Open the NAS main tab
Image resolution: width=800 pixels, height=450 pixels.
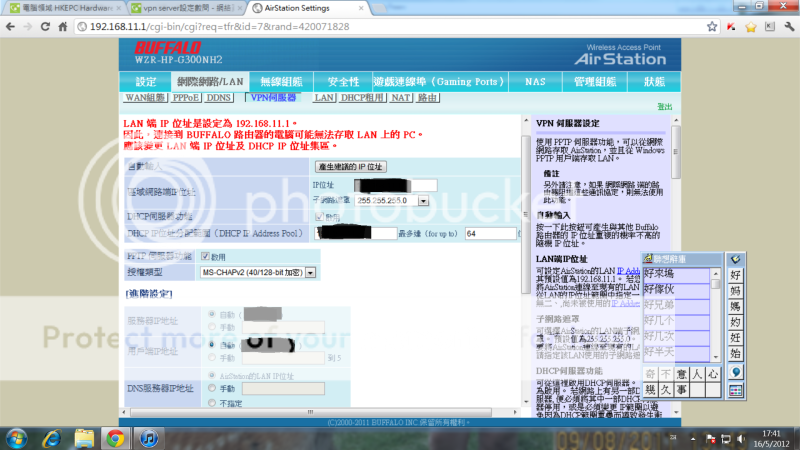(x=535, y=82)
